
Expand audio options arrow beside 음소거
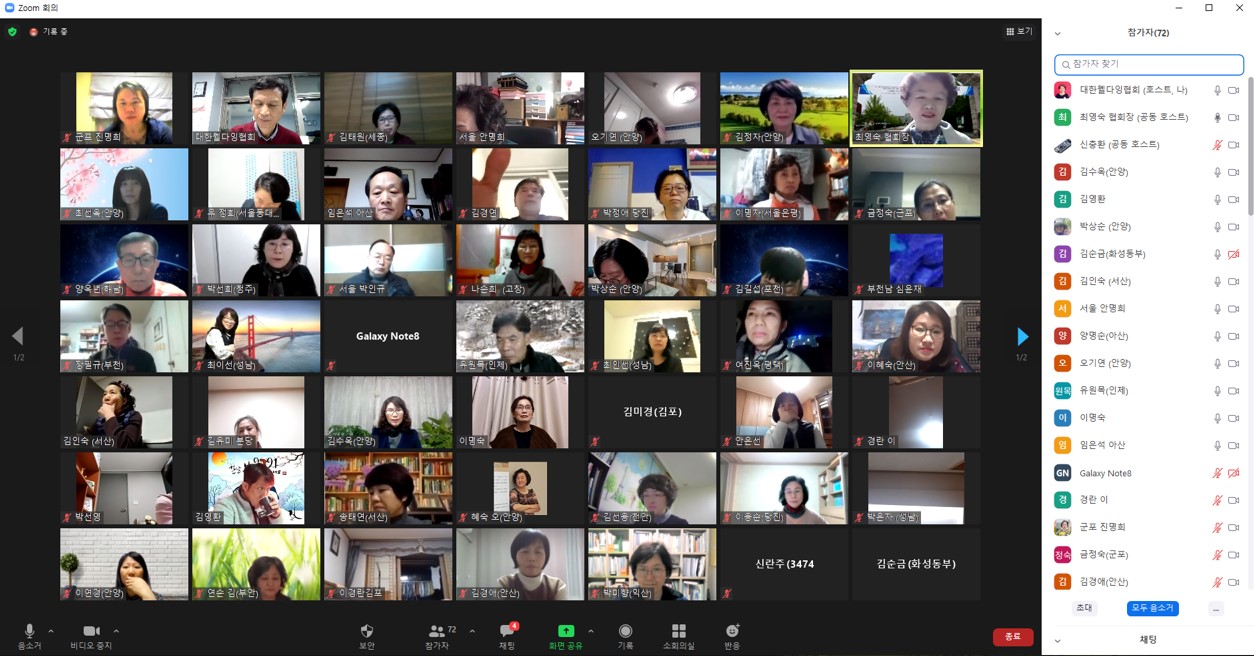click(51, 631)
